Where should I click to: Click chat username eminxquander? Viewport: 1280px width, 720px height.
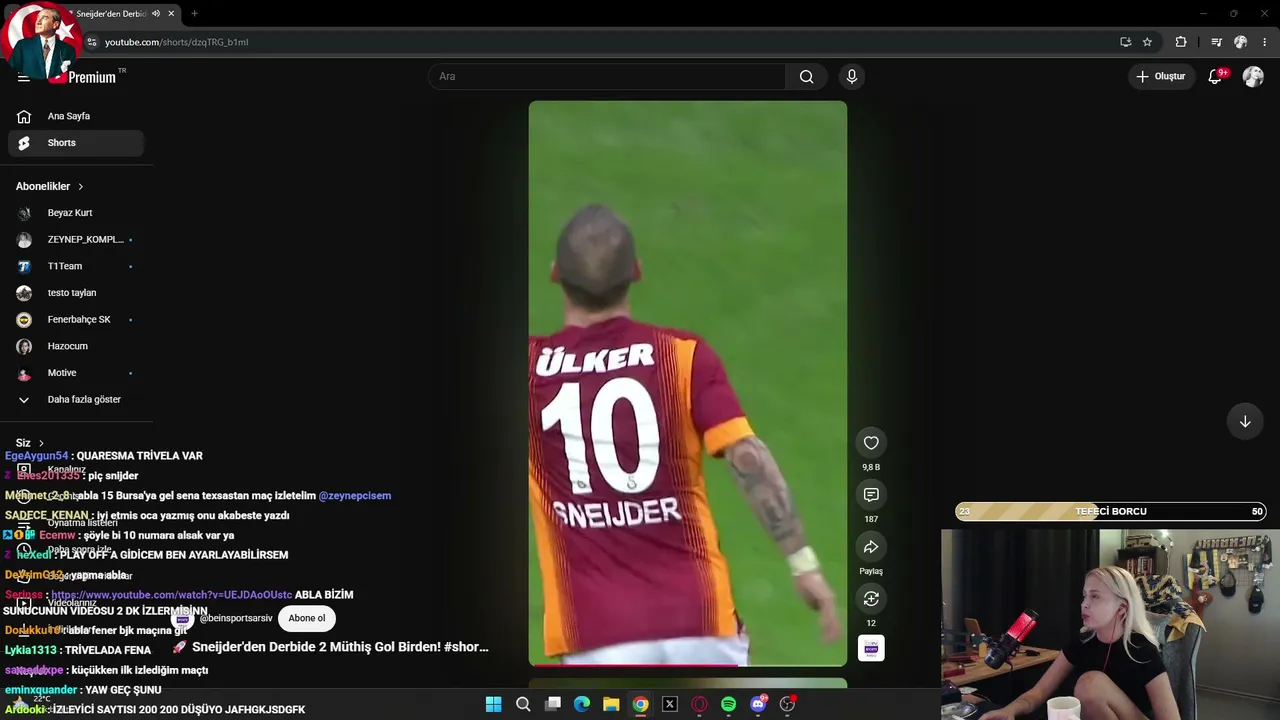coord(41,690)
